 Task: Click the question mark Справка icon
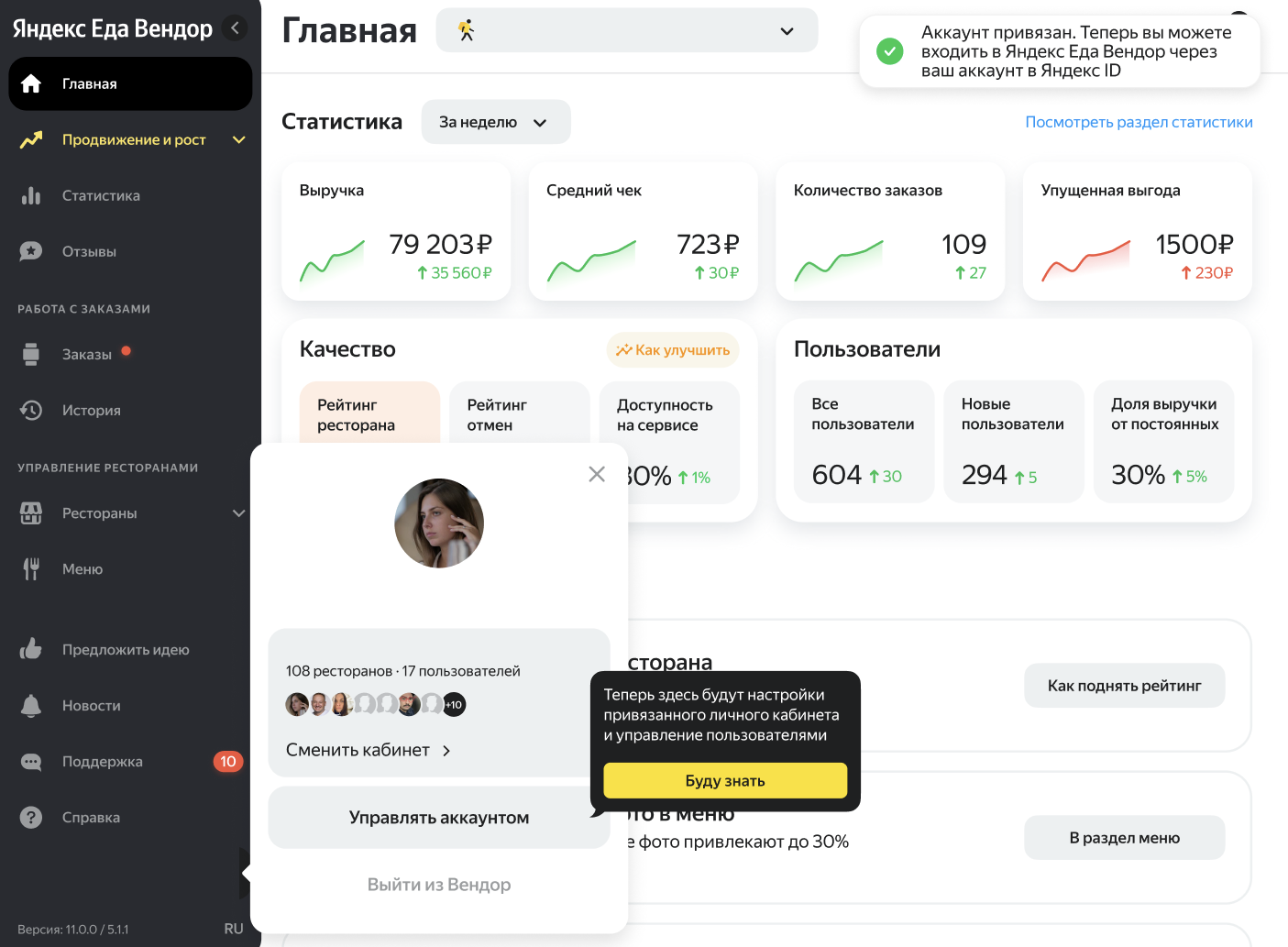point(31,818)
